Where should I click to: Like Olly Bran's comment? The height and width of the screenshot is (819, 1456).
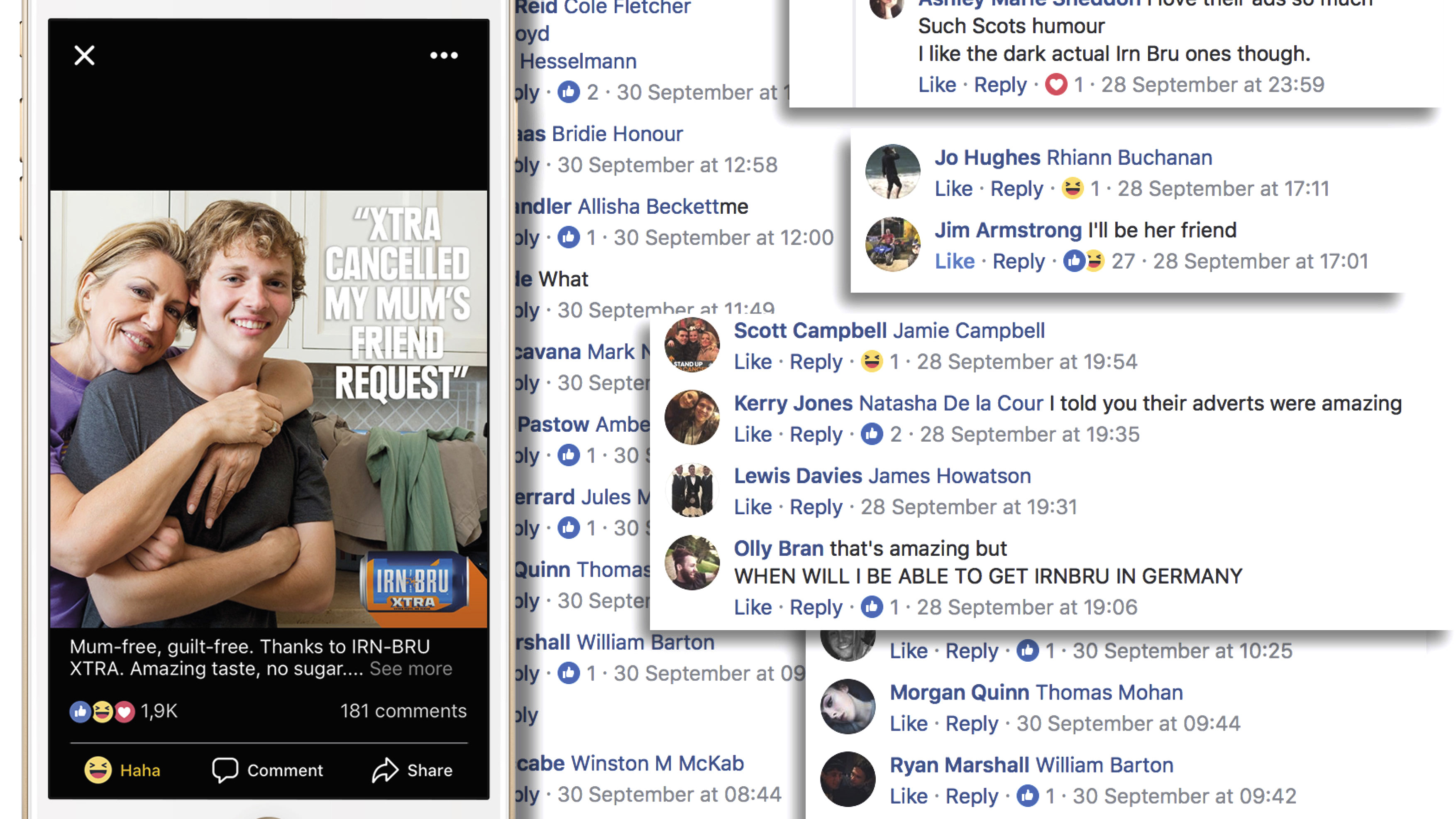coord(753,607)
